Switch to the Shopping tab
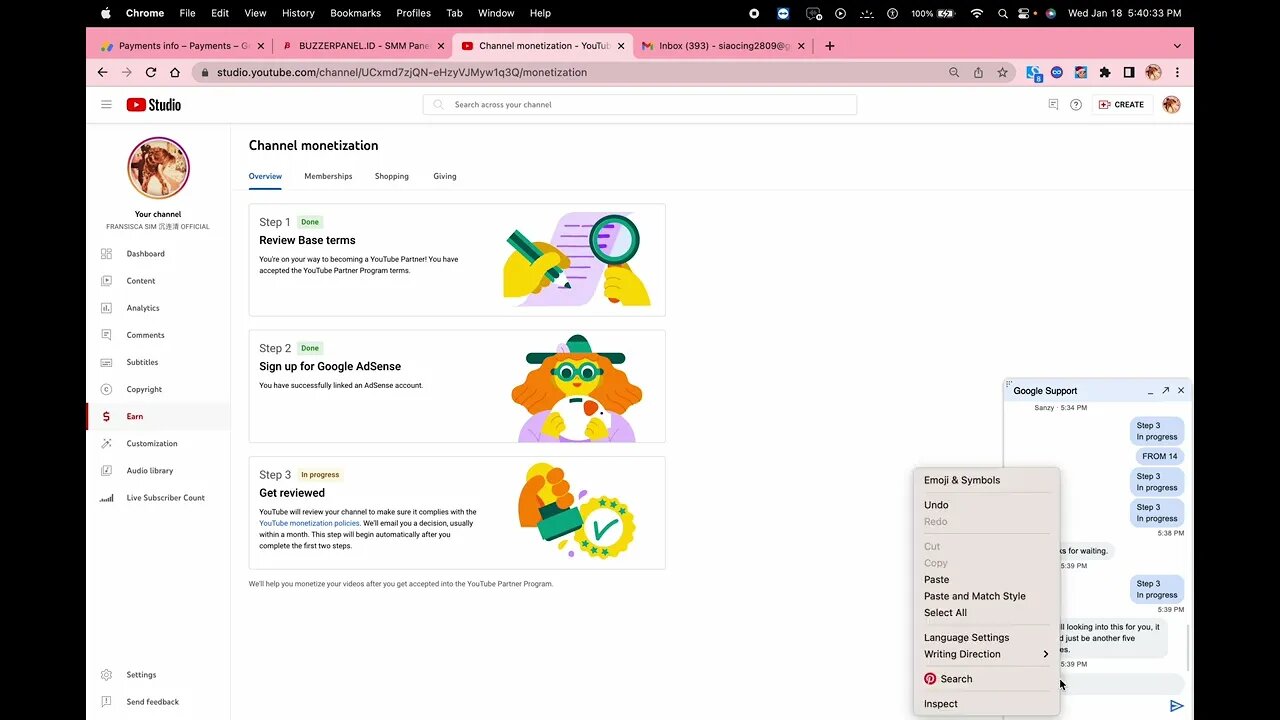Image resolution: width=1280 pixels, height=720 pixels. click(392, 176)
